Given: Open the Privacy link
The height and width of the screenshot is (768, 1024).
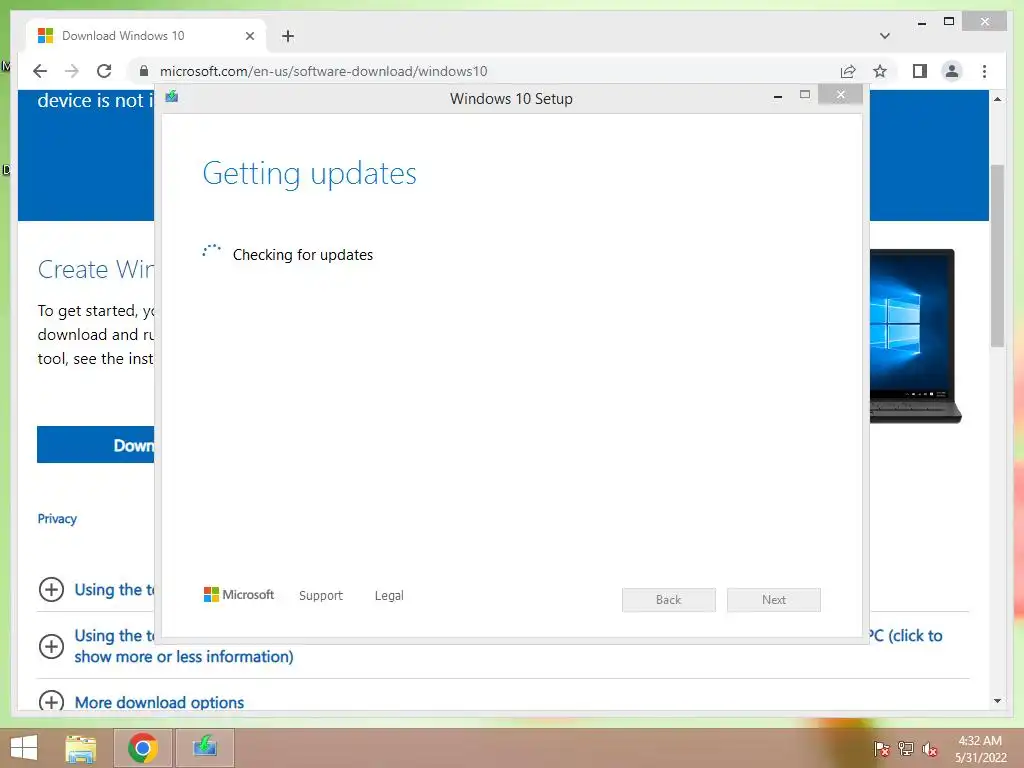Looking at the screenshot, I should (x=57, y=519).
